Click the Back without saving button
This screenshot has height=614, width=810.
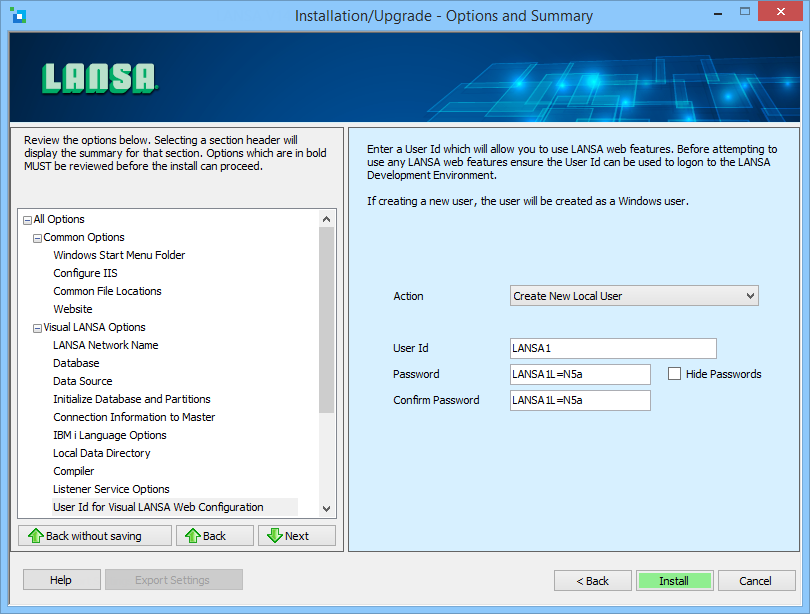pyautogui.click(x=95, y=536)
